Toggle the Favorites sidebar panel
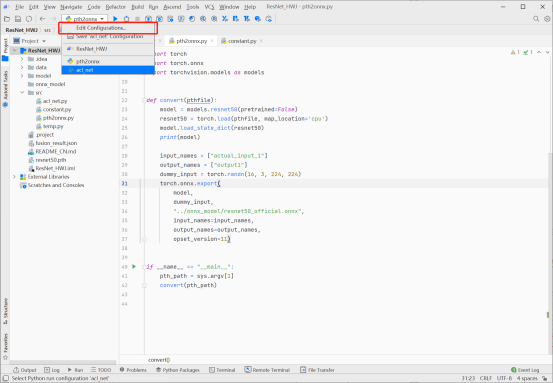Image resolution: width=553 pixels, height=383 pixels. tap(5, 346)
